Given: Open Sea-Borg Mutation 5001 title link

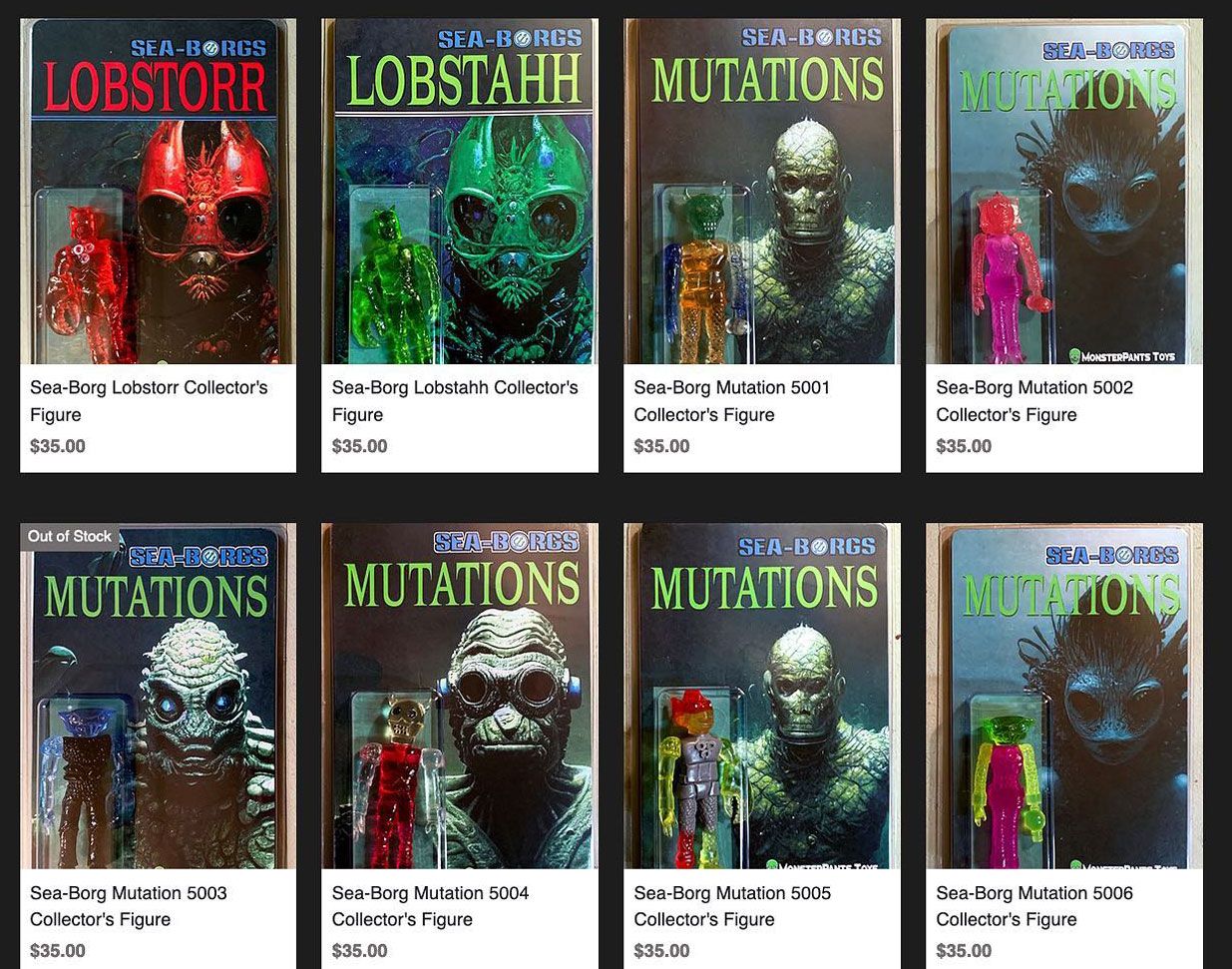Looking at the screenshot, I should [732, 401].
